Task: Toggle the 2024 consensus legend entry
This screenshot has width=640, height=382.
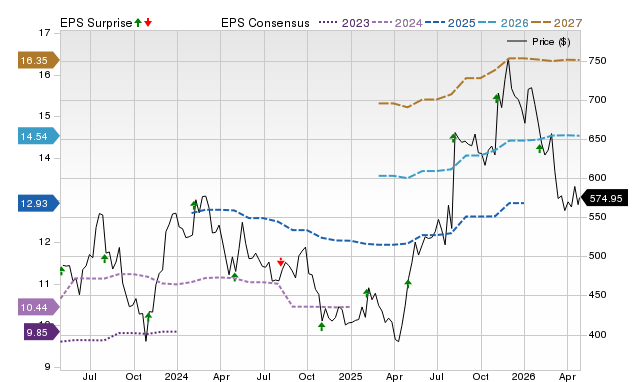Action: [397, 23]
